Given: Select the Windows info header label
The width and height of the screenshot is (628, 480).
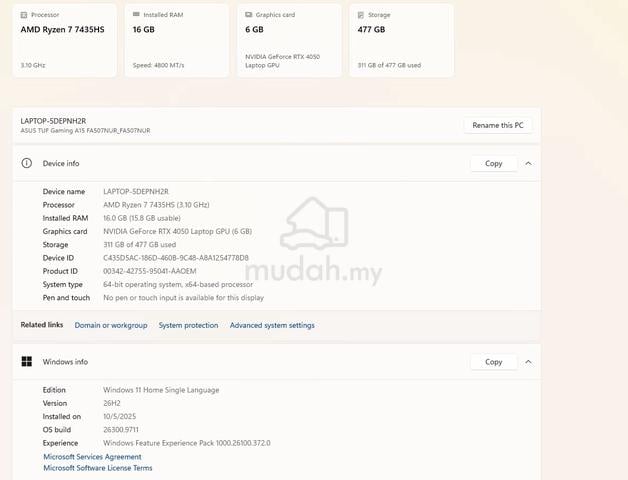Looking at the screenshot, I should pos(65,362).
